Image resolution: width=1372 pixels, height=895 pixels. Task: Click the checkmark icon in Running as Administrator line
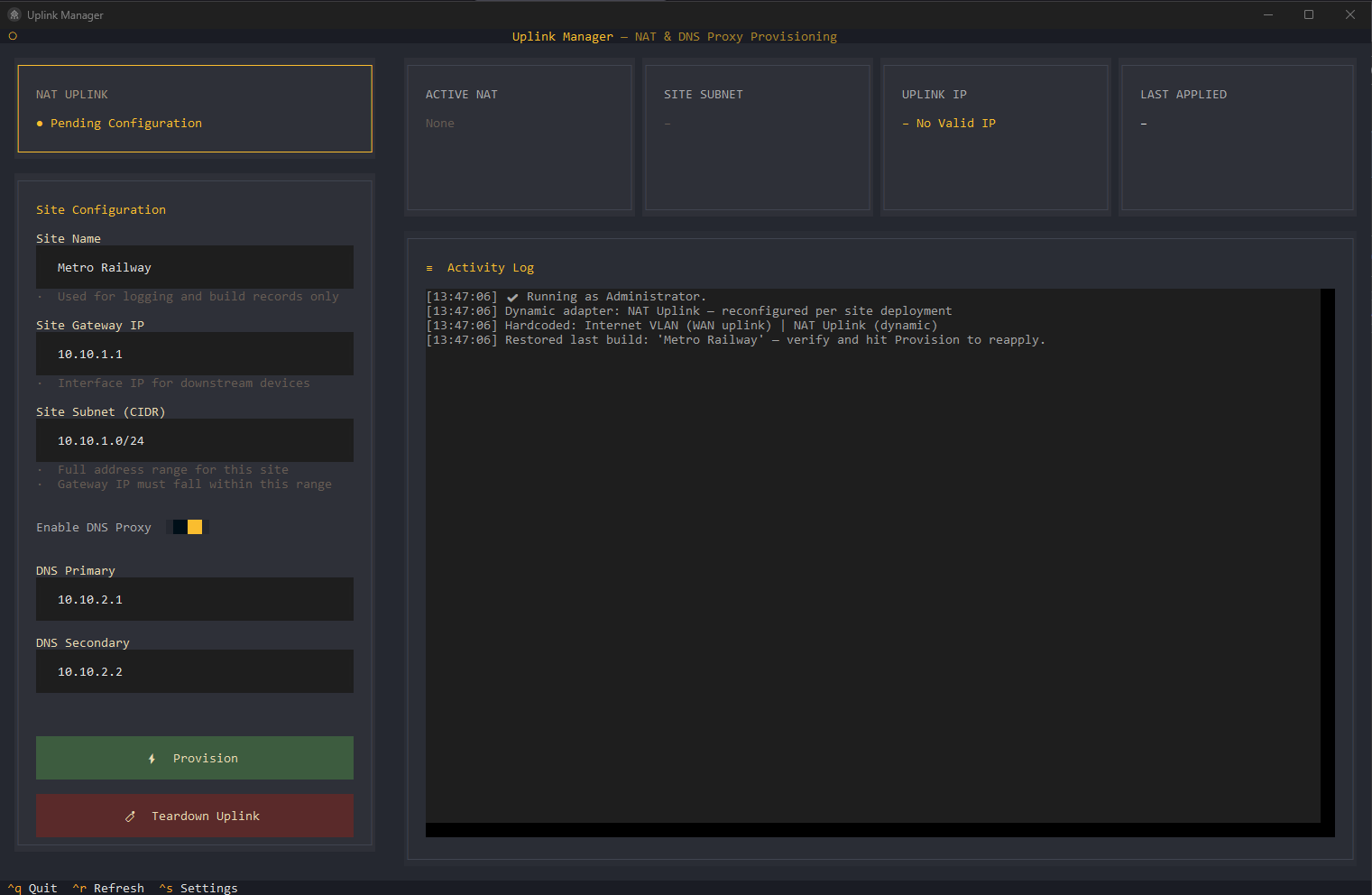(x=512, y=297)
